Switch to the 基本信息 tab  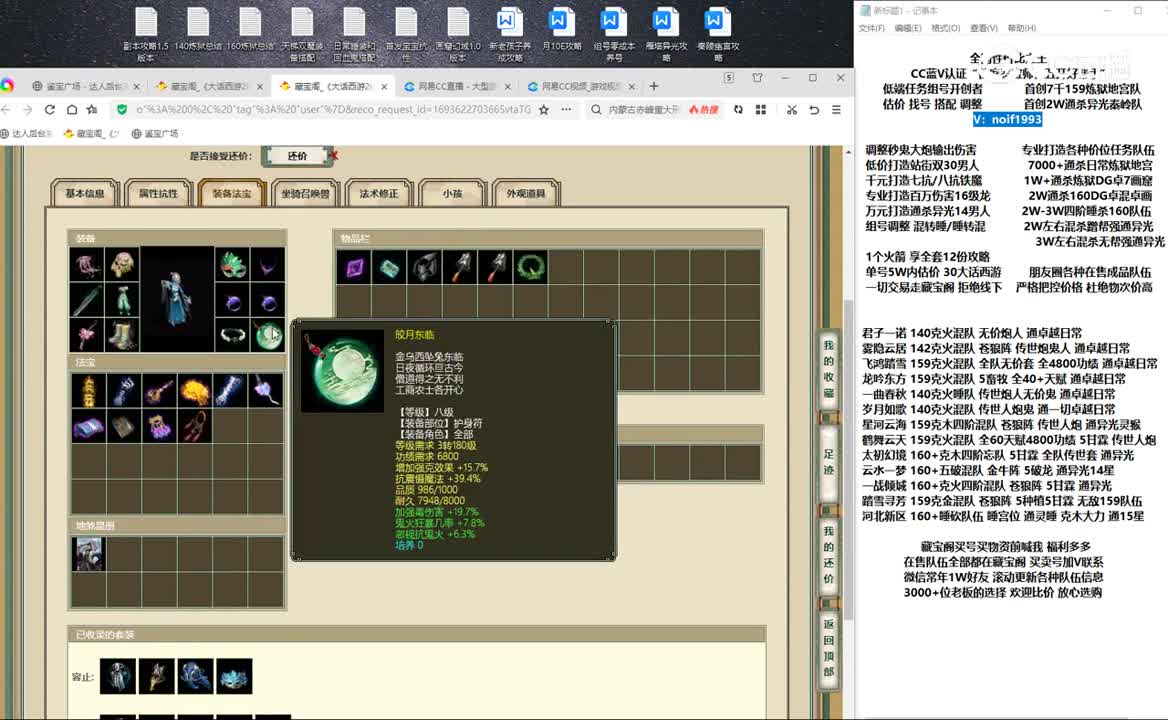85,194
